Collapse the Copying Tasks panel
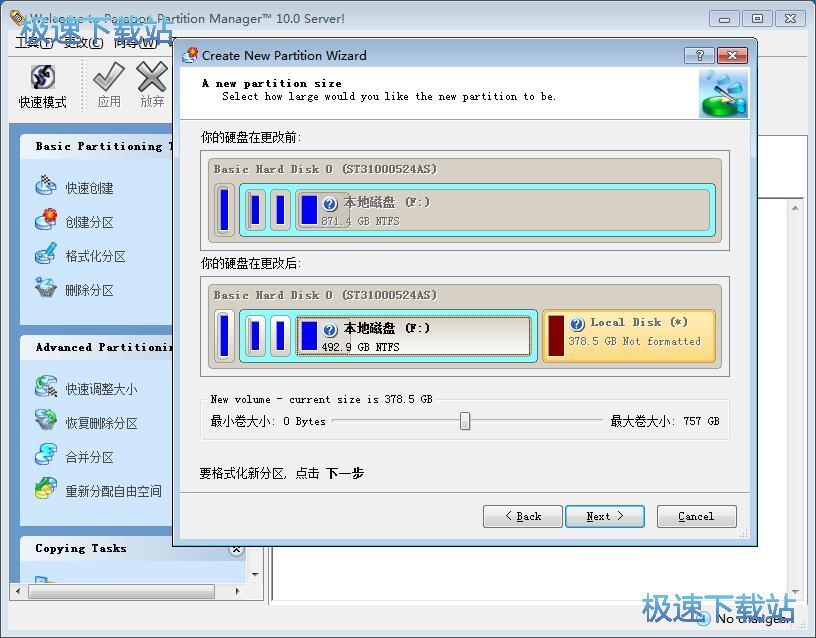This screenshot has width=816, height=638. click(236, 550)
